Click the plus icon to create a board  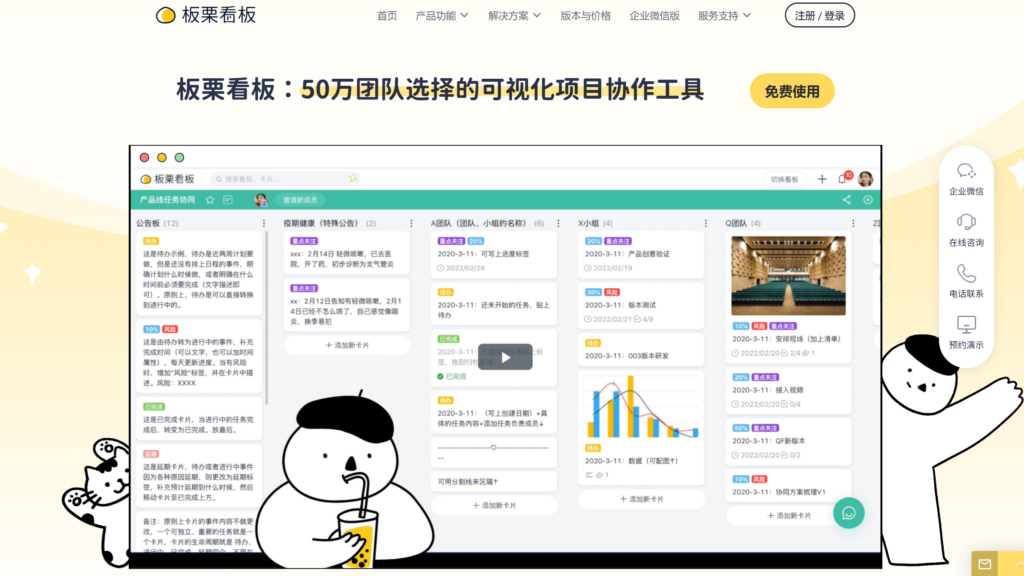[x=822, y=178]
